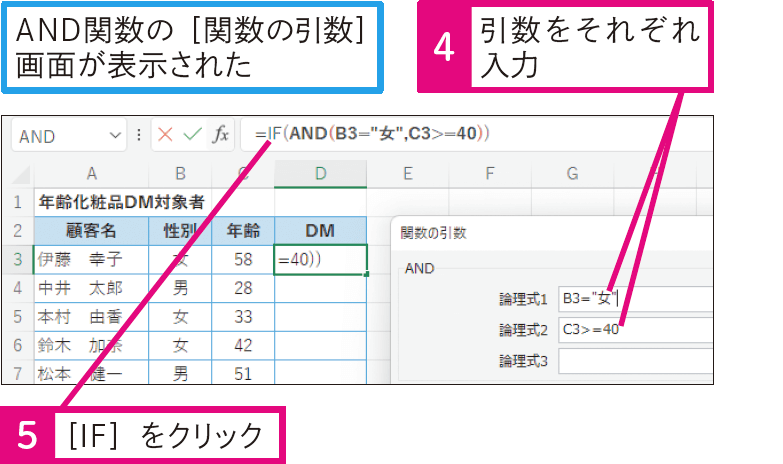This screenshot has width=783, height=464.
Task: Select the column D header
Action: (321, 174)
